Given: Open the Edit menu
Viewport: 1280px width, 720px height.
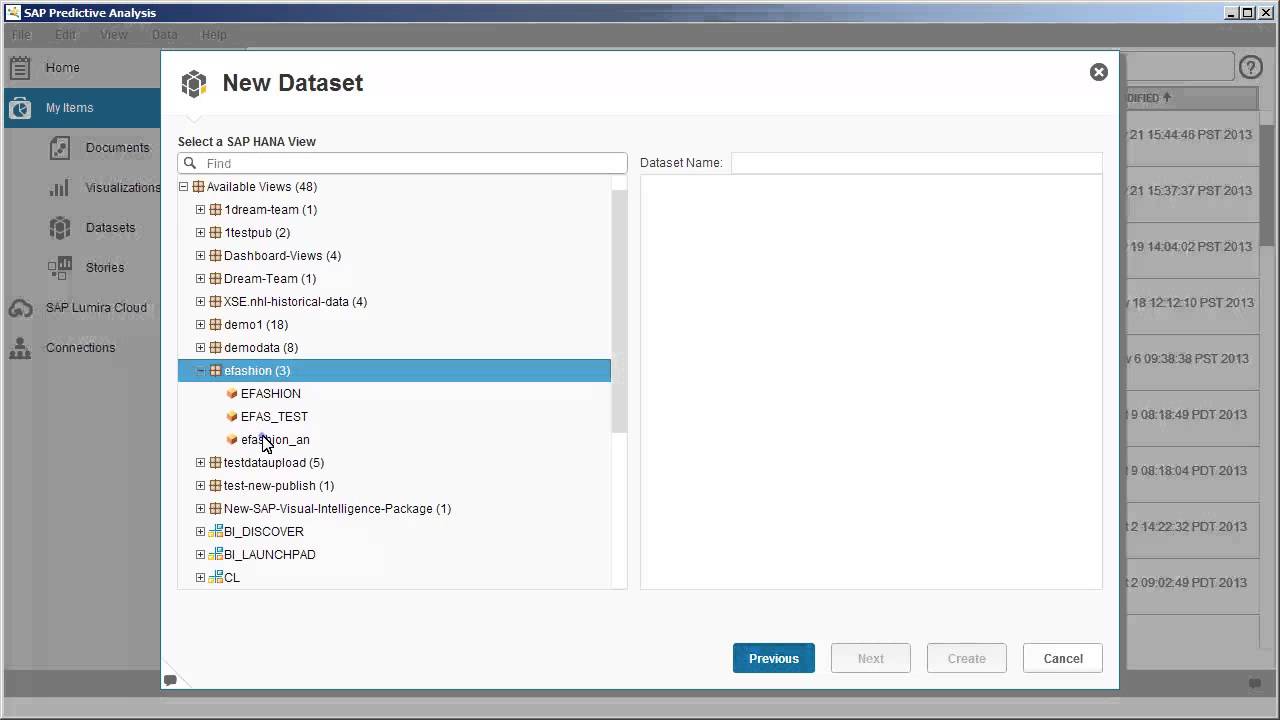Looking at the screenshot, I should (65, 35).
